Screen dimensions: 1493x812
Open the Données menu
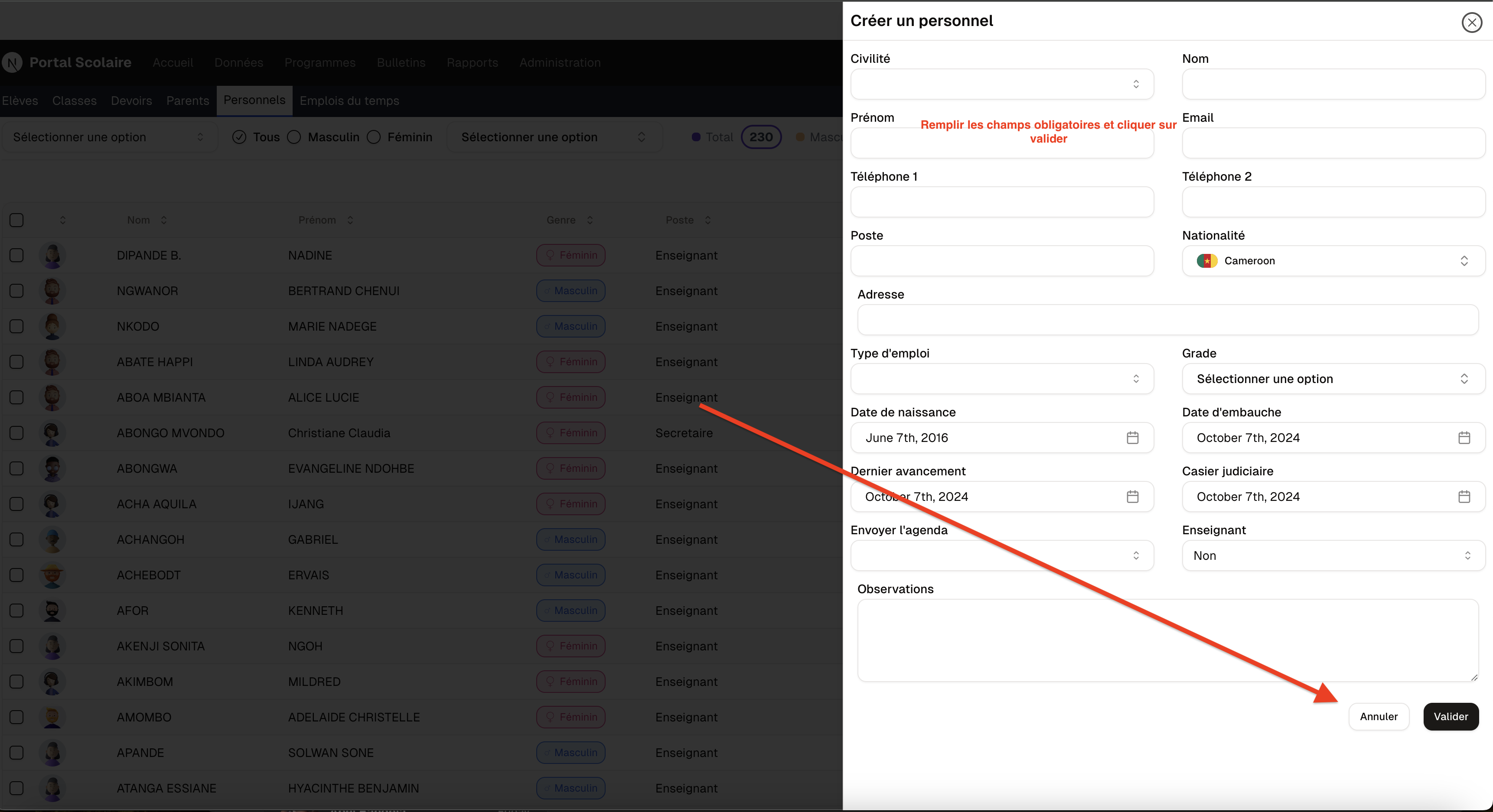pos(239,62)
